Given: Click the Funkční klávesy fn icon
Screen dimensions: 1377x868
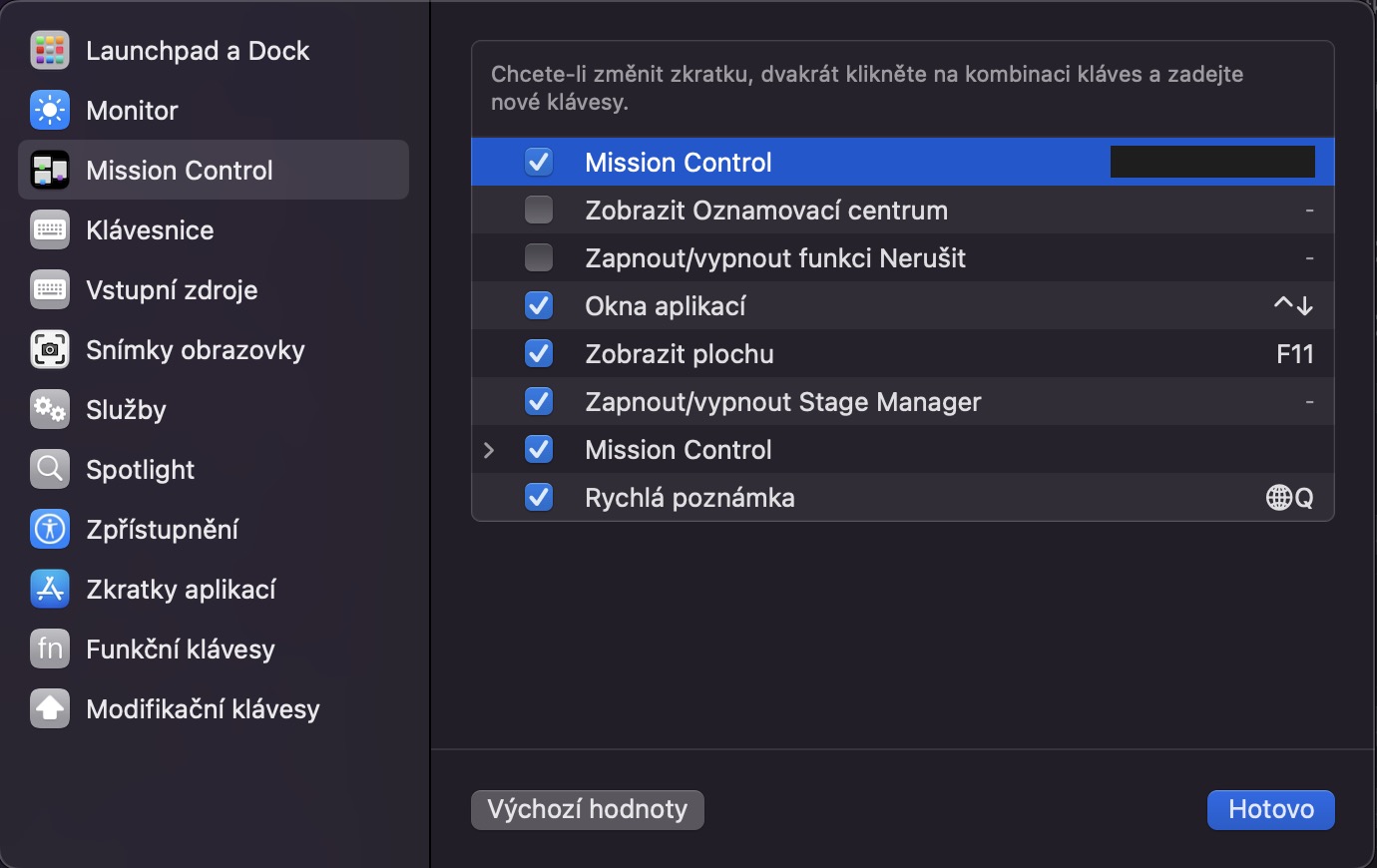Looking at the screenshot, I should (x=49, y=650).
